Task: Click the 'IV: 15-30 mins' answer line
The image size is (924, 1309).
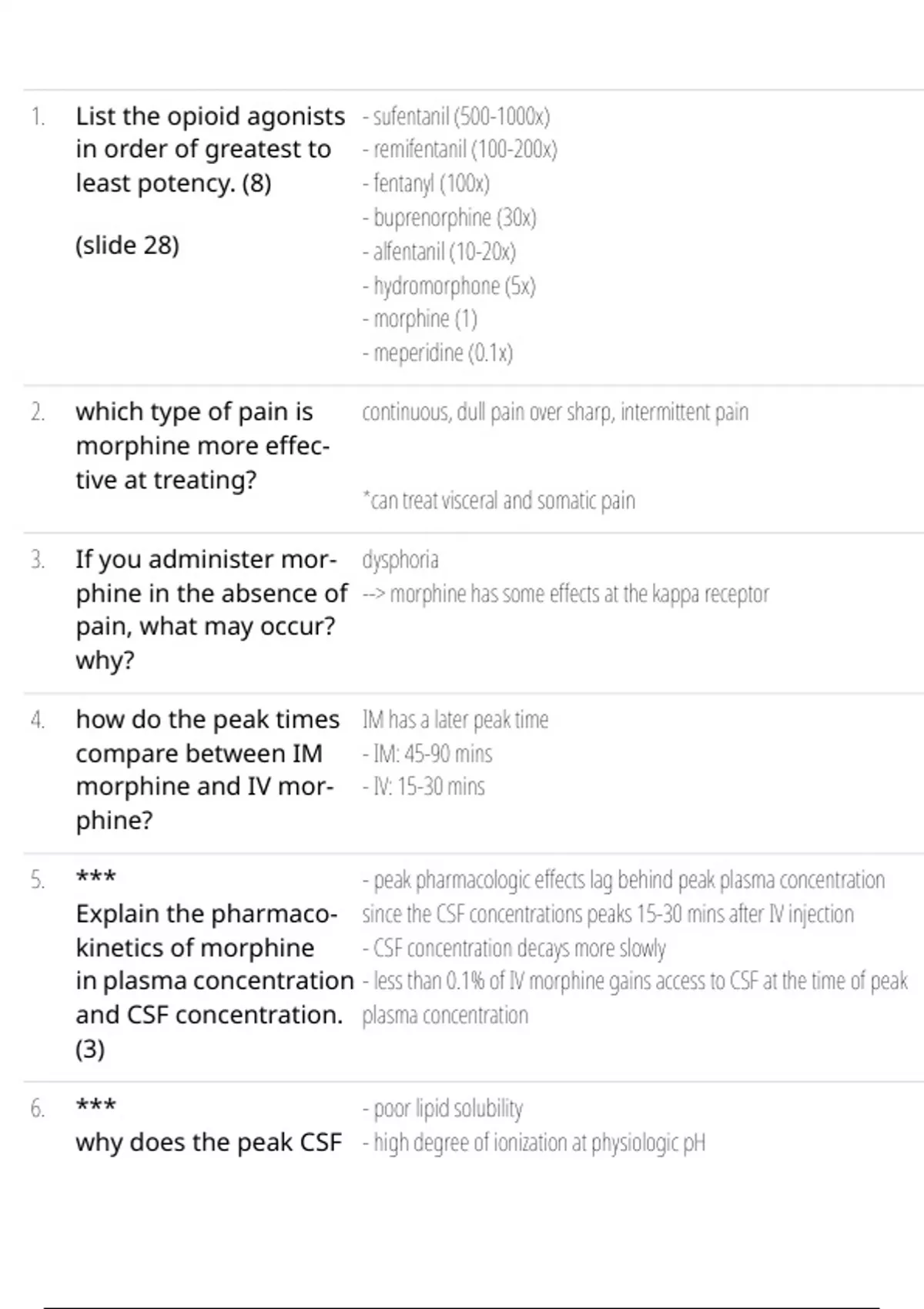Action: 423,786
